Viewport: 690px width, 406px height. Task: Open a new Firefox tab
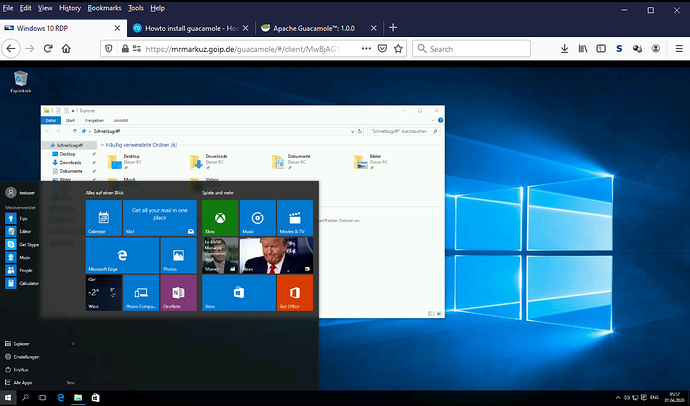pyautogui.click(x=393, y=28)
